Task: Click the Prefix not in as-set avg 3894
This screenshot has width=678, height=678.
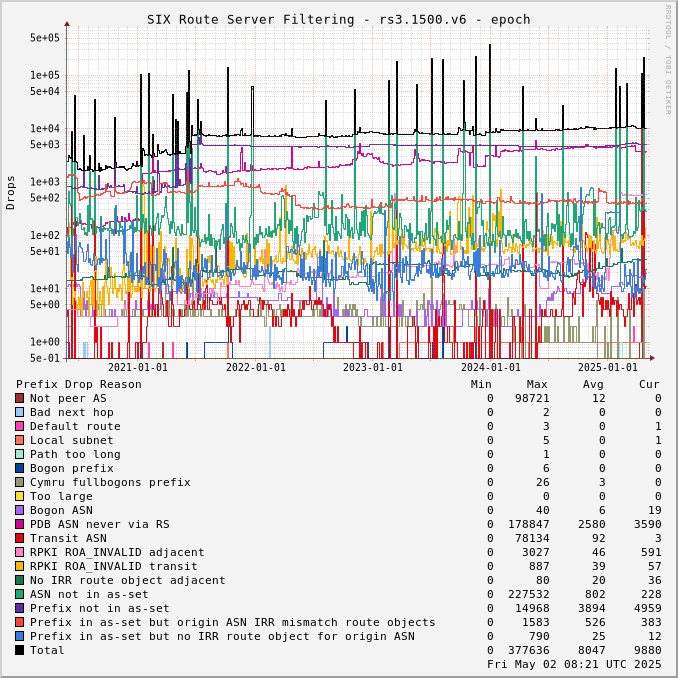Action: (592, 608)
